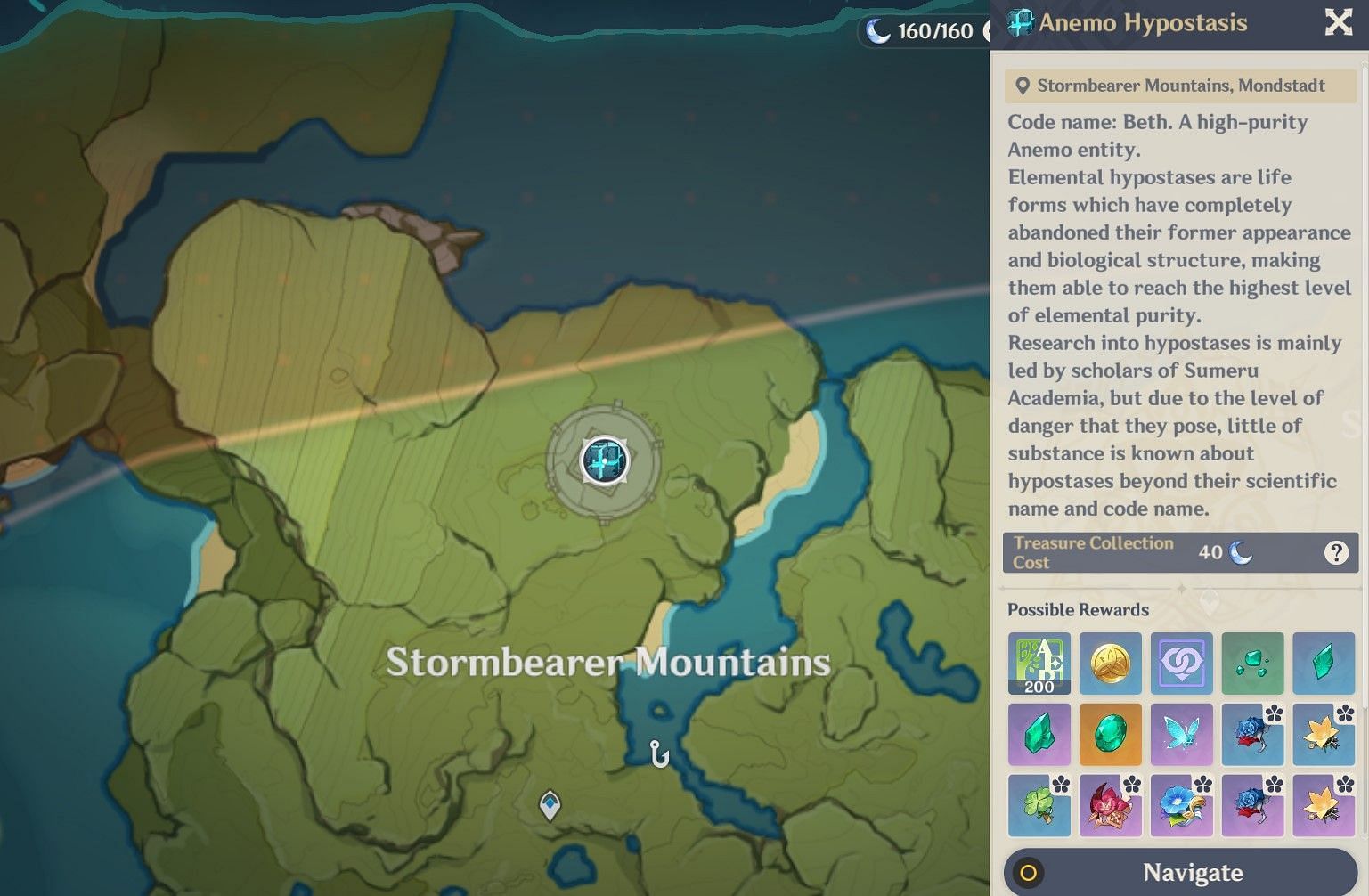View the turquoise sliver reward on green tile
The height and width of the screenshot is (896, 1369).
[1253, 664]
